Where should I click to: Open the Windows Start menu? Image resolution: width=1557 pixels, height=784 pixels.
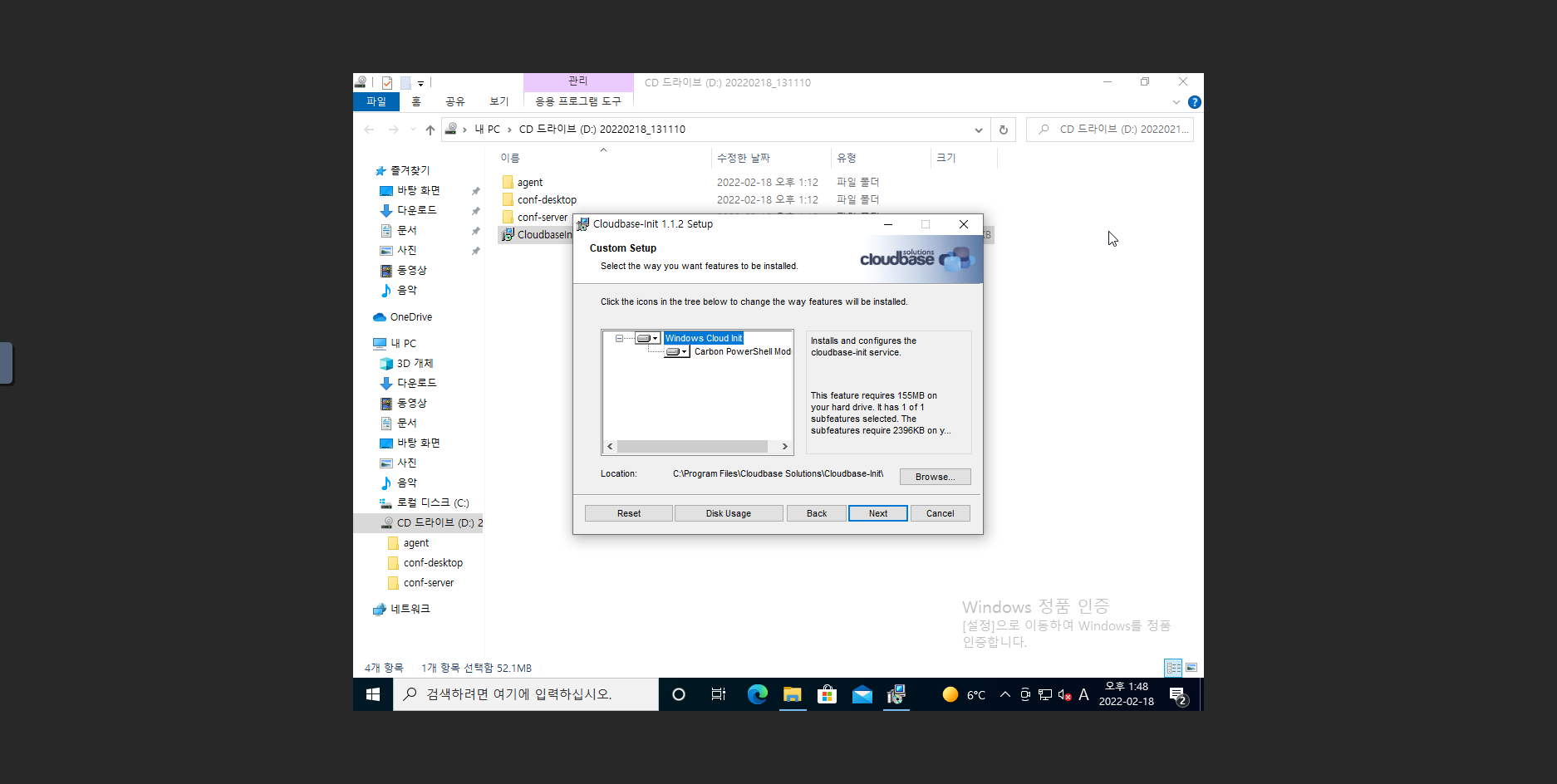373,694
